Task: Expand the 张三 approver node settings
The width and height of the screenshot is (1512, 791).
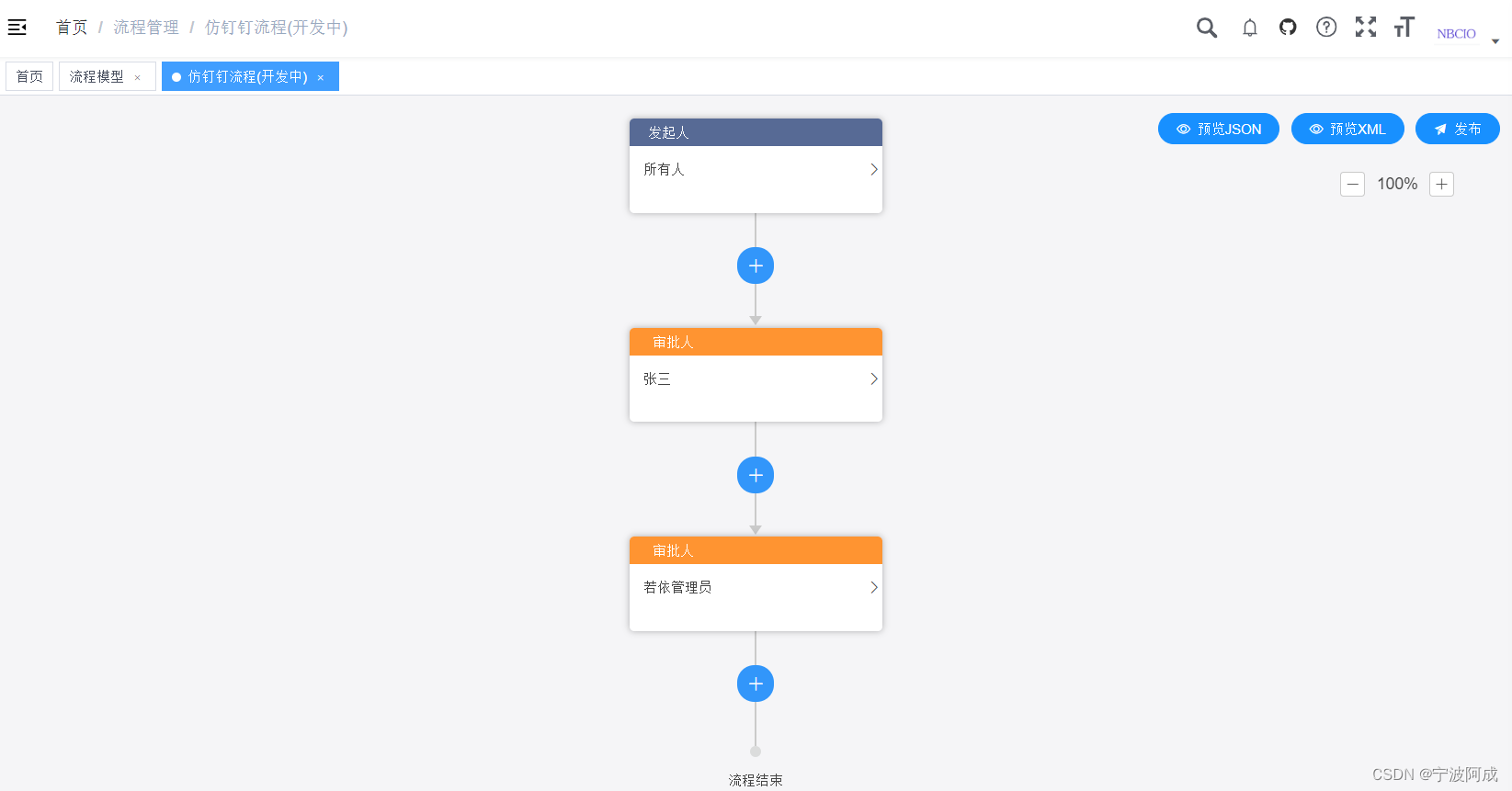Action: click(x=872, y=379)
